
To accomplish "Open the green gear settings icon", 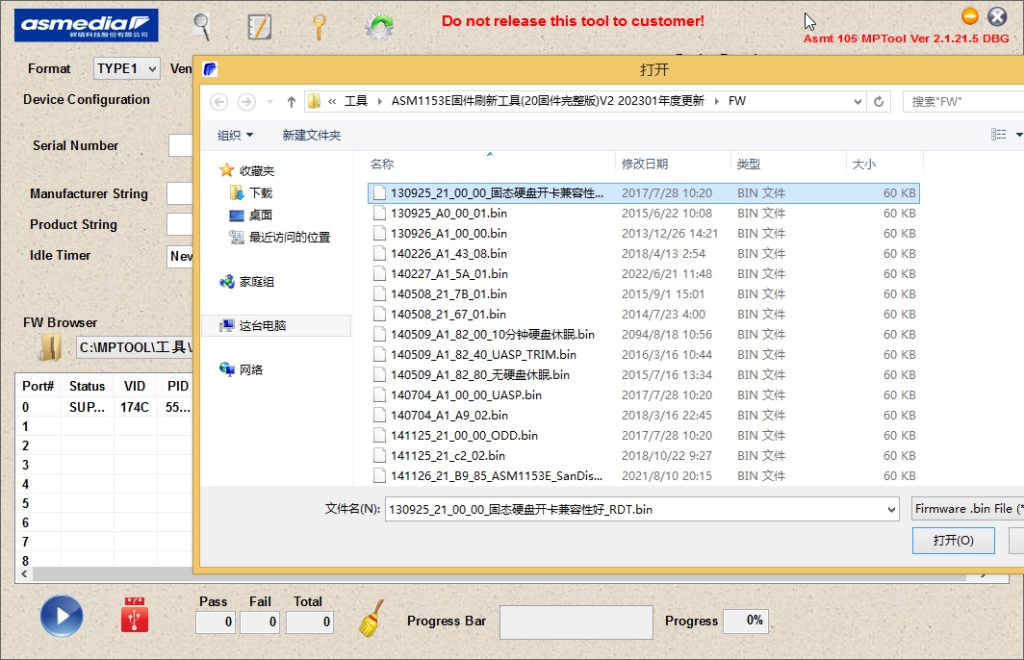I will pos(378,26).
